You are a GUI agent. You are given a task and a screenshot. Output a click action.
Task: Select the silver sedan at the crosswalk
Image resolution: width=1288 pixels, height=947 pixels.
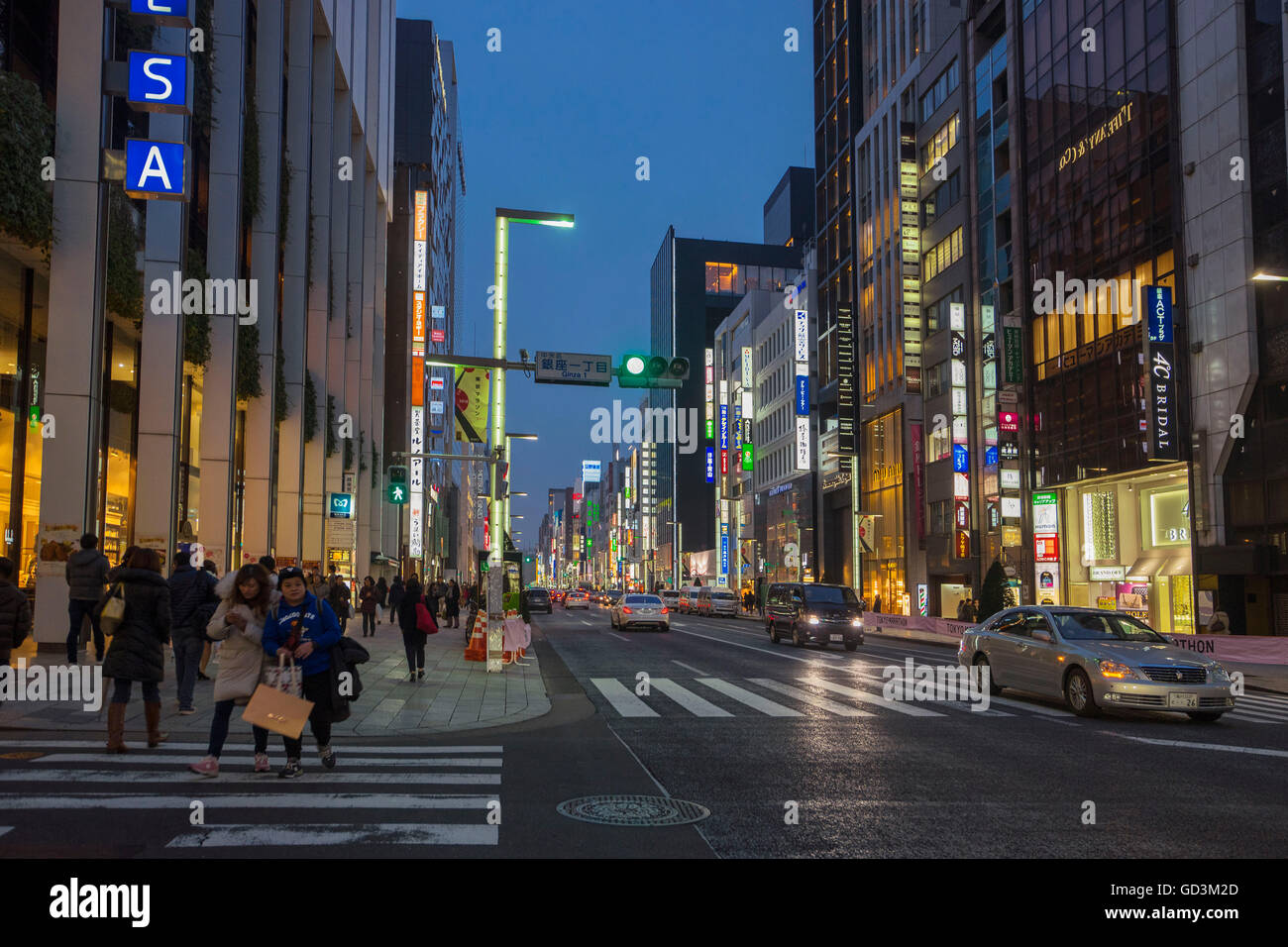[x=1096, y=661]
